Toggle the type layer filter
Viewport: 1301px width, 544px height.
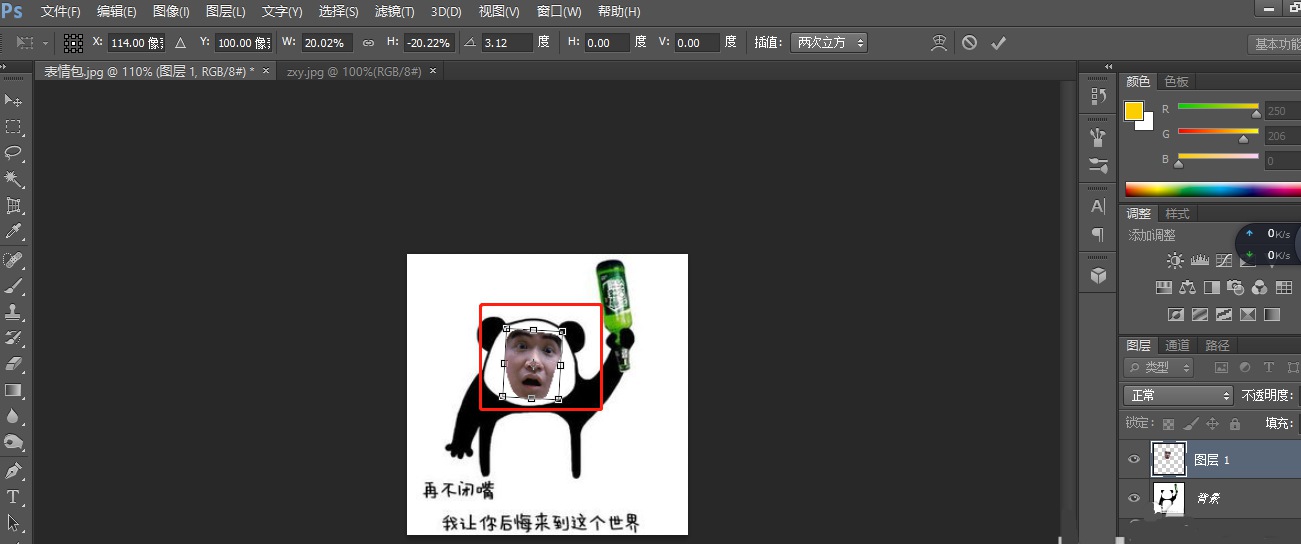pos(1269,368)
